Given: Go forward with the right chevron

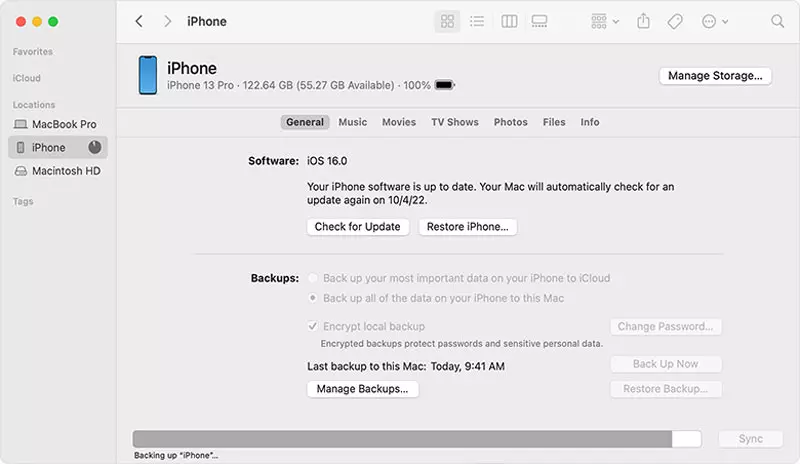Looking at the screenshot, I should coord(167,21).
